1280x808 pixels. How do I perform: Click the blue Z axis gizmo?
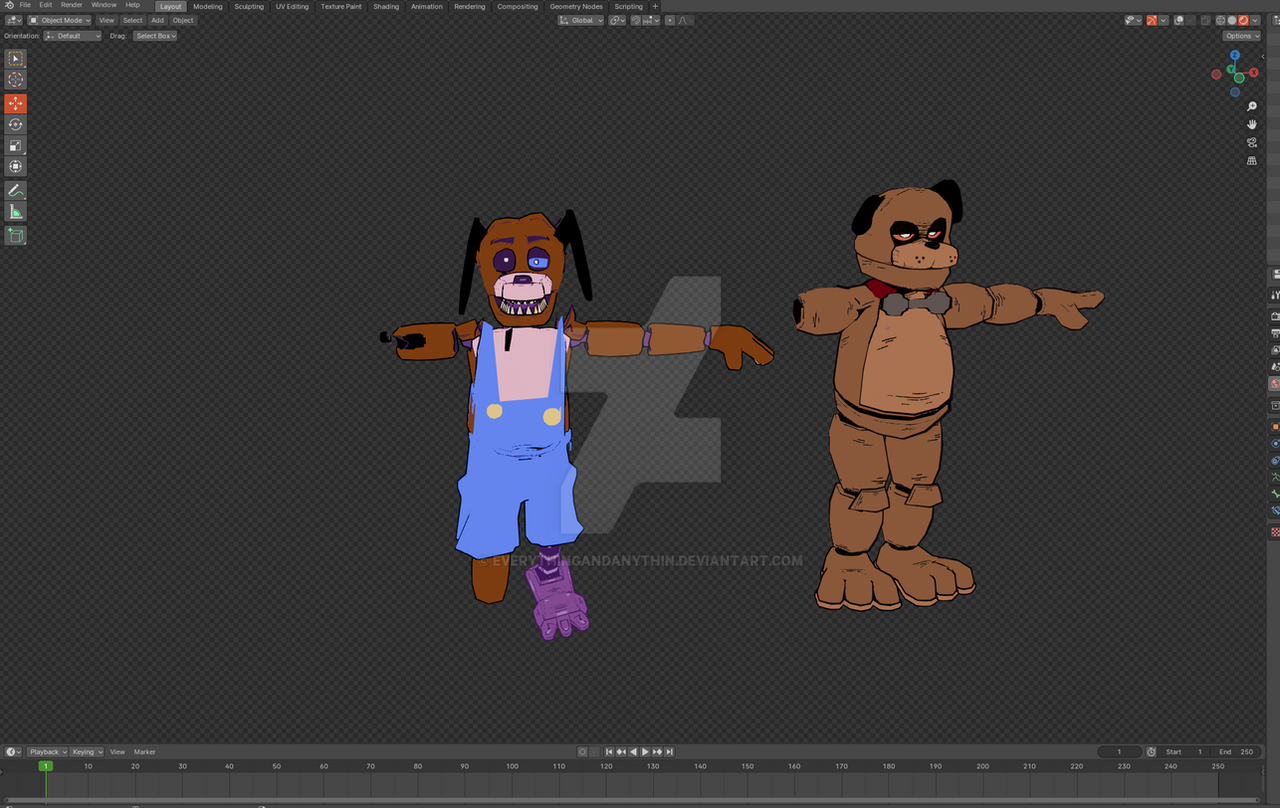pyautogui.click(x=1235, y=56)
